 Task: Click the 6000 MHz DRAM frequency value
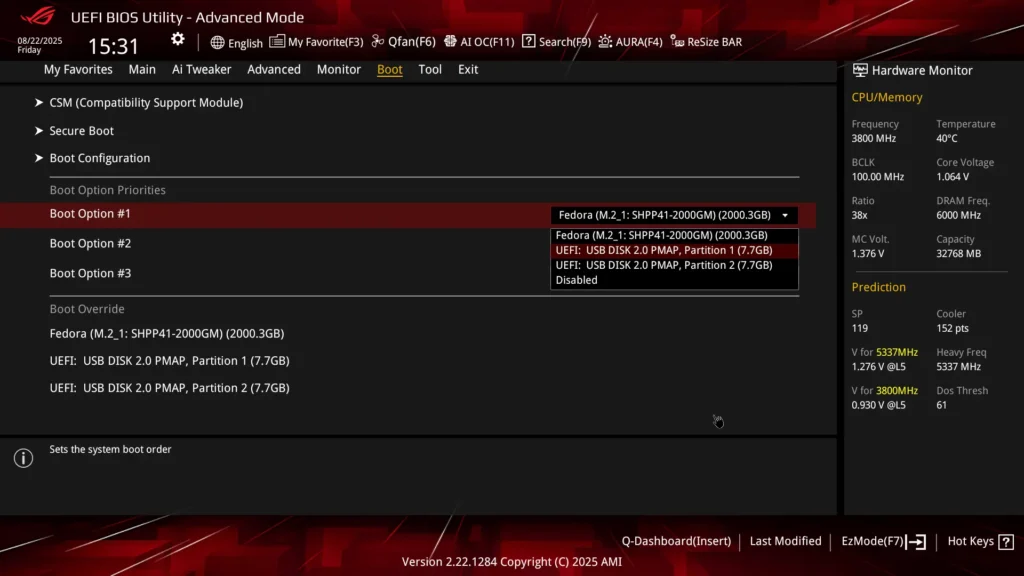959,216
